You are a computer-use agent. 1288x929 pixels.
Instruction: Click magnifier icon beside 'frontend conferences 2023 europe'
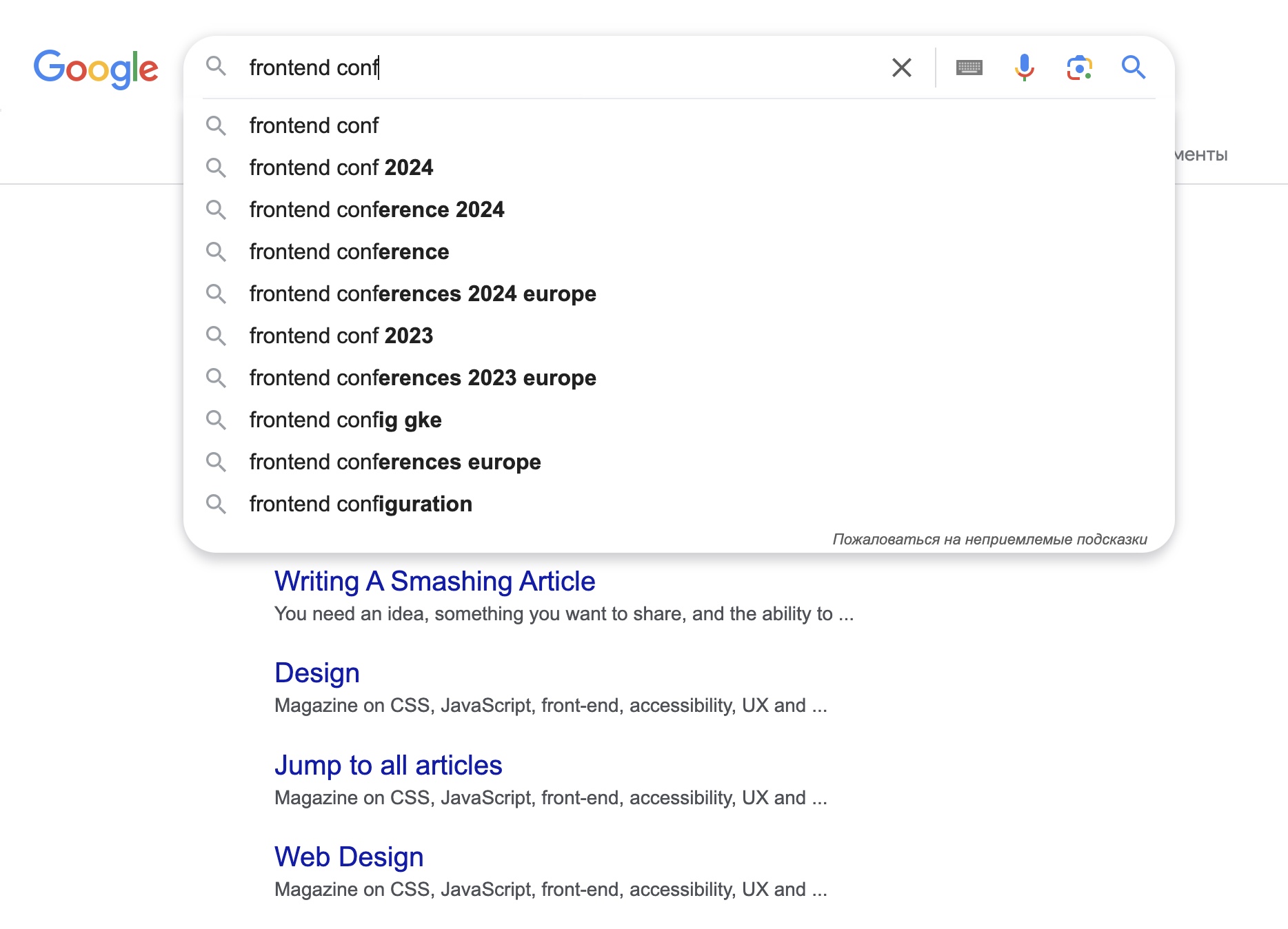pyautogui.click(x=216, y=378)
